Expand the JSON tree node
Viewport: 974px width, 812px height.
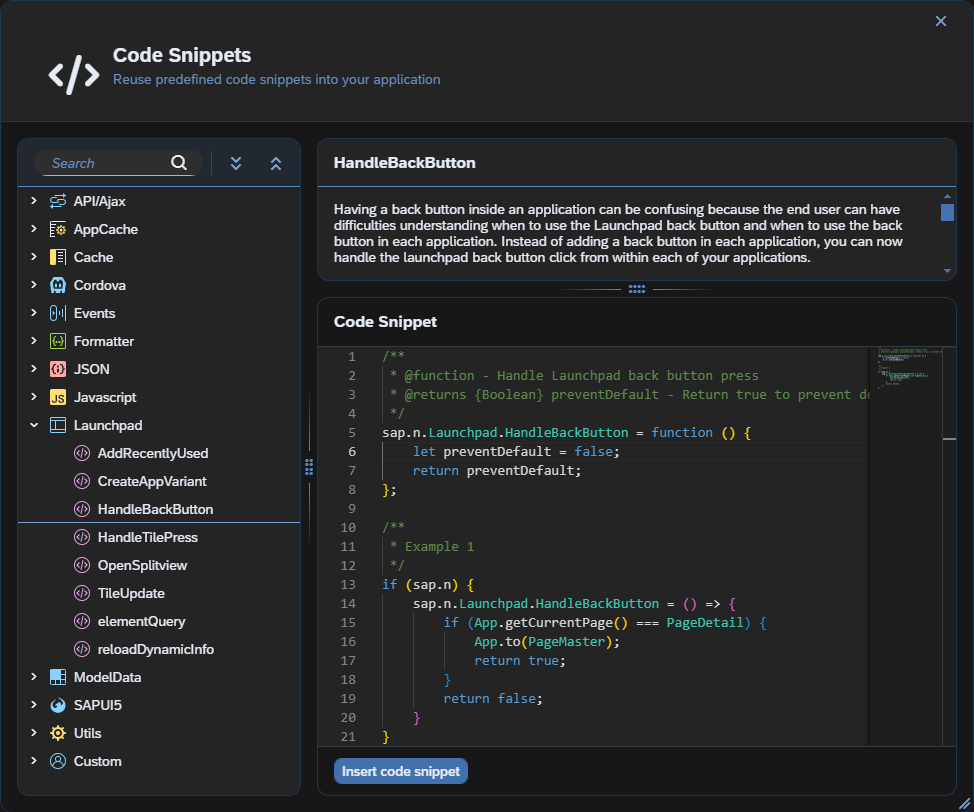34,368
